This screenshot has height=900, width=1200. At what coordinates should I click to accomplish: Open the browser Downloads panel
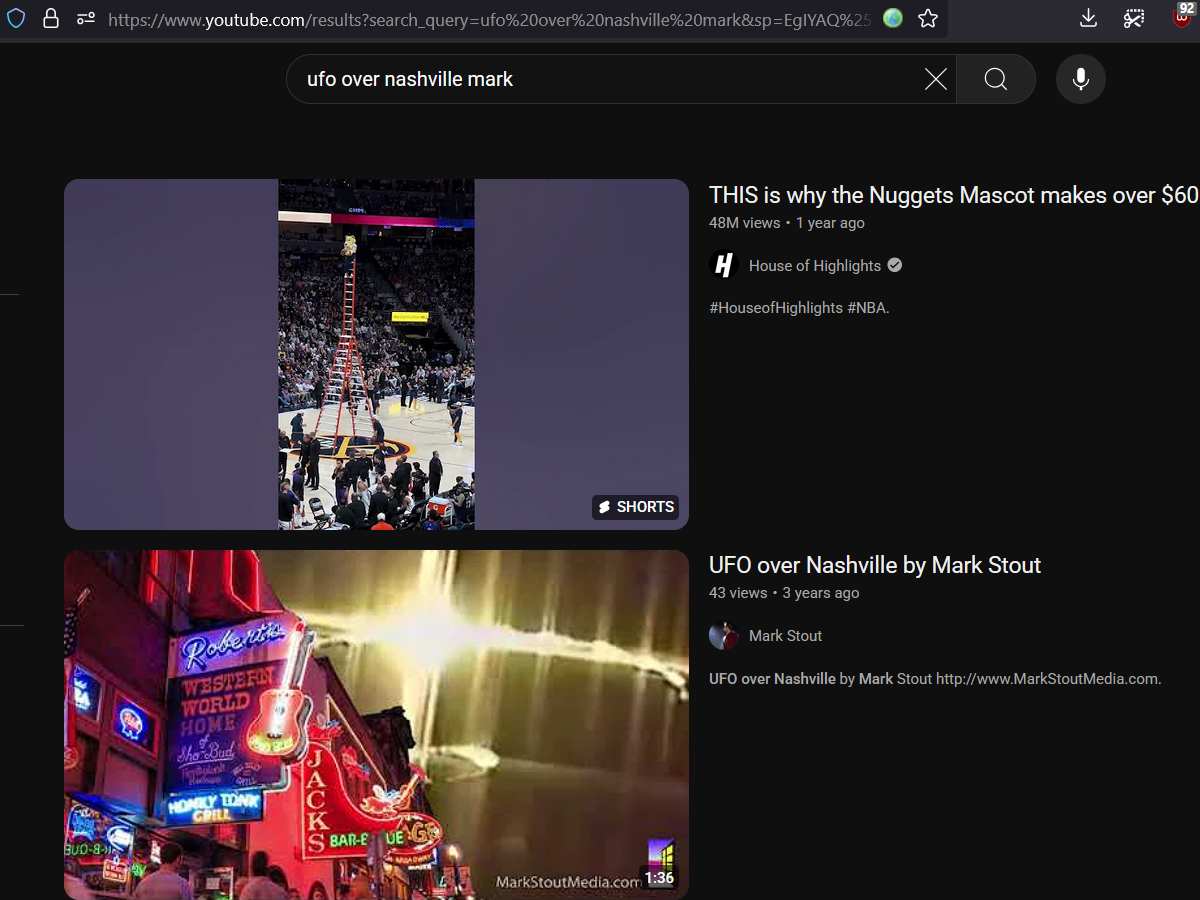coord(1088,18)
